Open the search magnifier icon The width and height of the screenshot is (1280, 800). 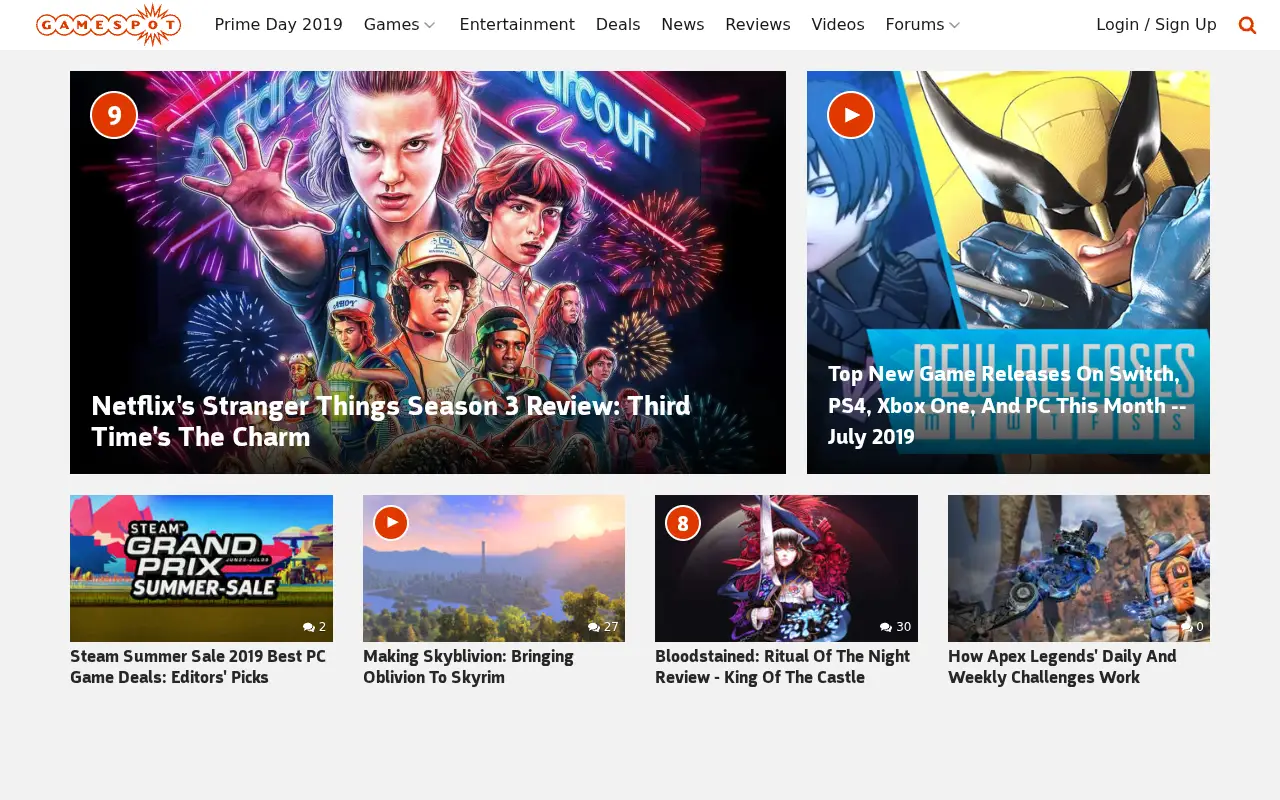tap(1247, 25)
